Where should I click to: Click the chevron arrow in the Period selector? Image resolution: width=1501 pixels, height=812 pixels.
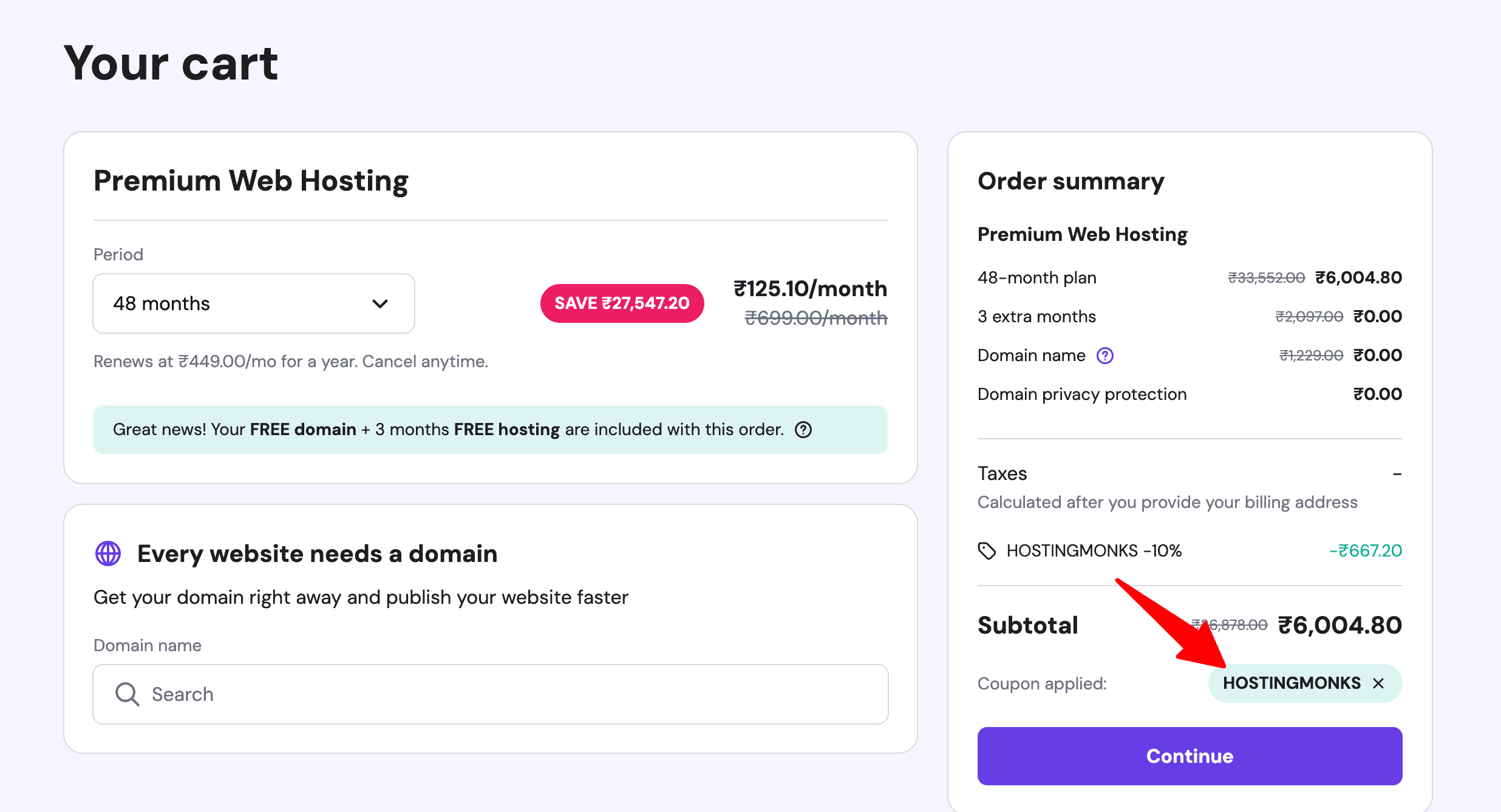click(x=380, y=303)
